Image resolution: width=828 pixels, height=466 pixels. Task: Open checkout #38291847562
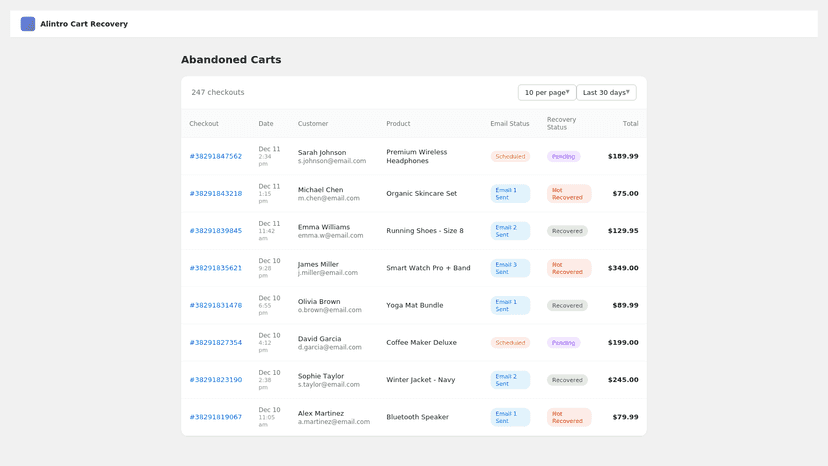pos(215,156)
